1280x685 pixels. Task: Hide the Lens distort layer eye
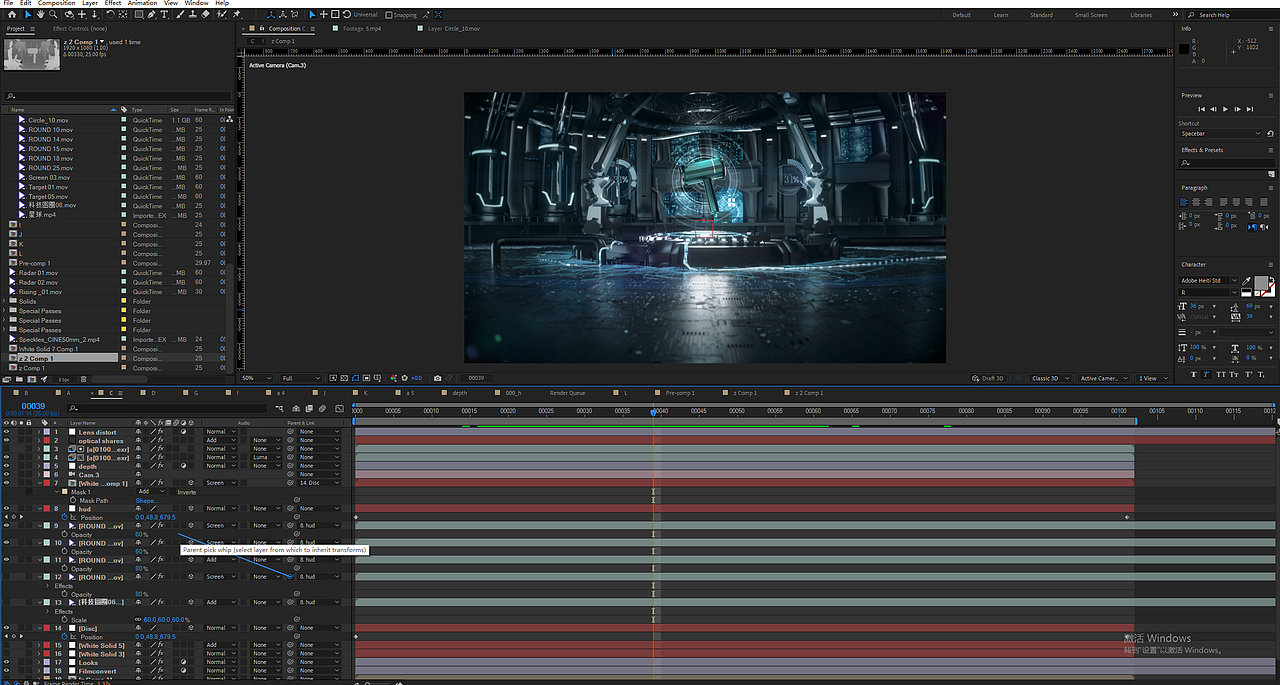pos(6,432)
